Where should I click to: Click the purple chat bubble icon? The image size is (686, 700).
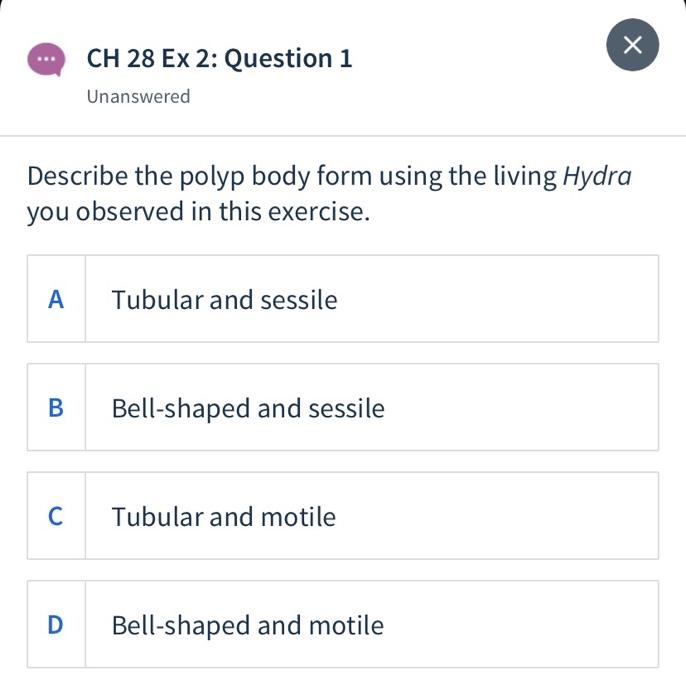point(46,59)
